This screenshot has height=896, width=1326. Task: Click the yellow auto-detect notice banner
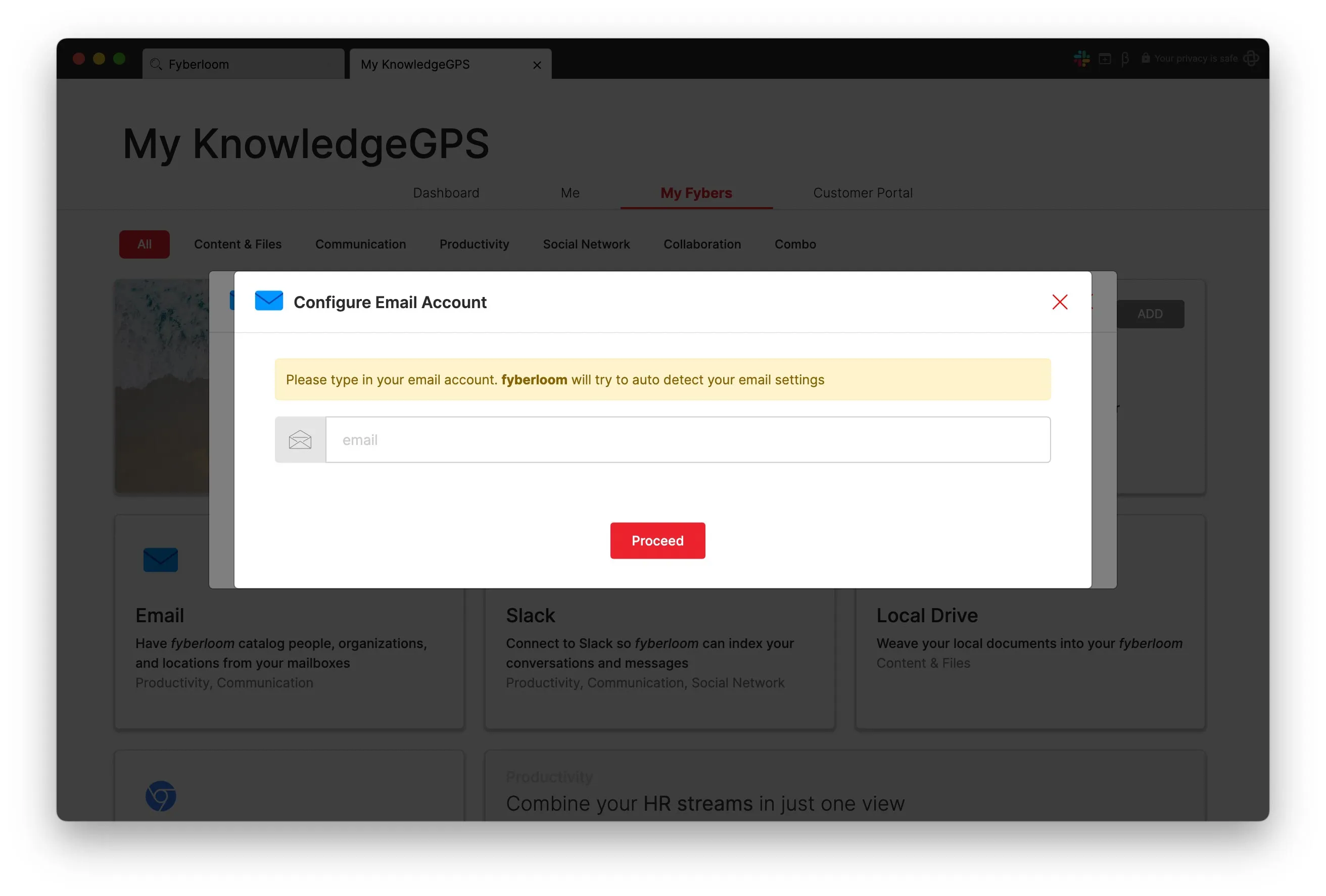[x=662, y=379]
